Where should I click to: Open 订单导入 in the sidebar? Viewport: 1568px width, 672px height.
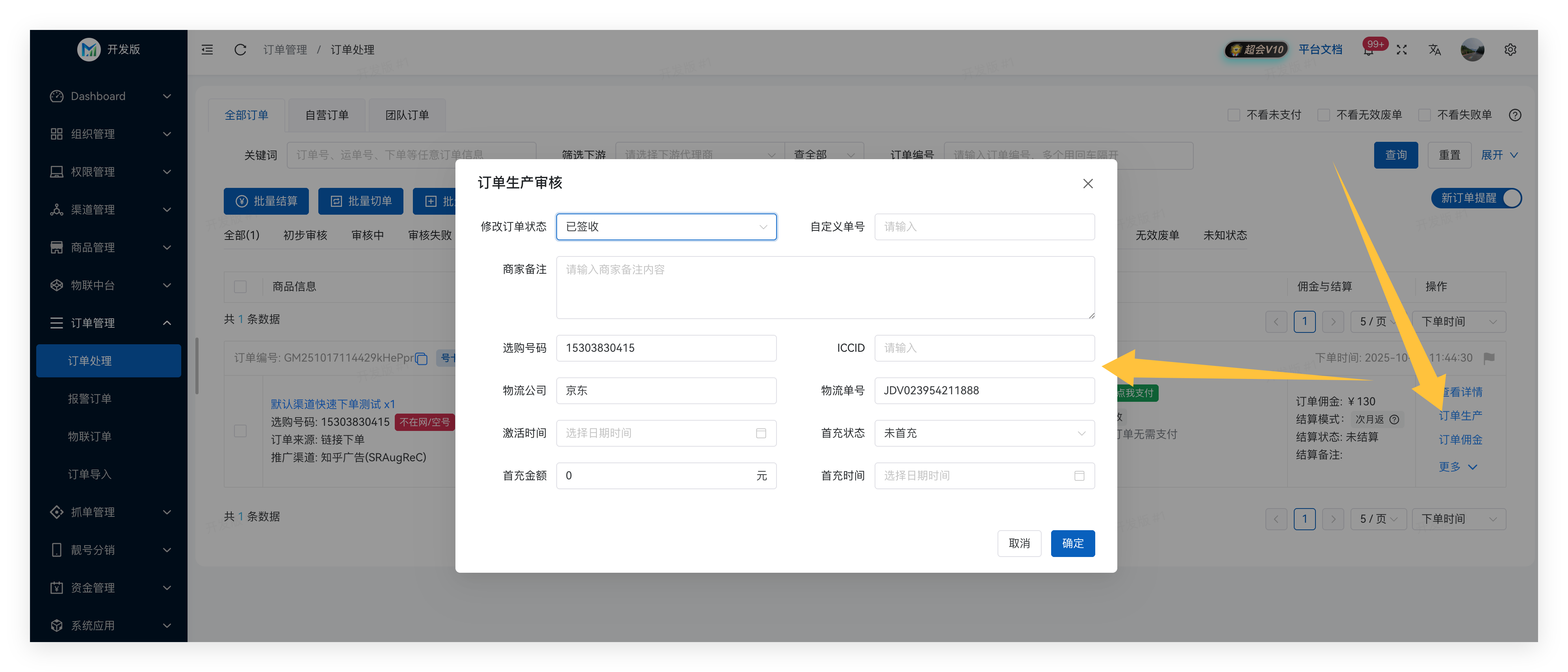coord(109,474)
